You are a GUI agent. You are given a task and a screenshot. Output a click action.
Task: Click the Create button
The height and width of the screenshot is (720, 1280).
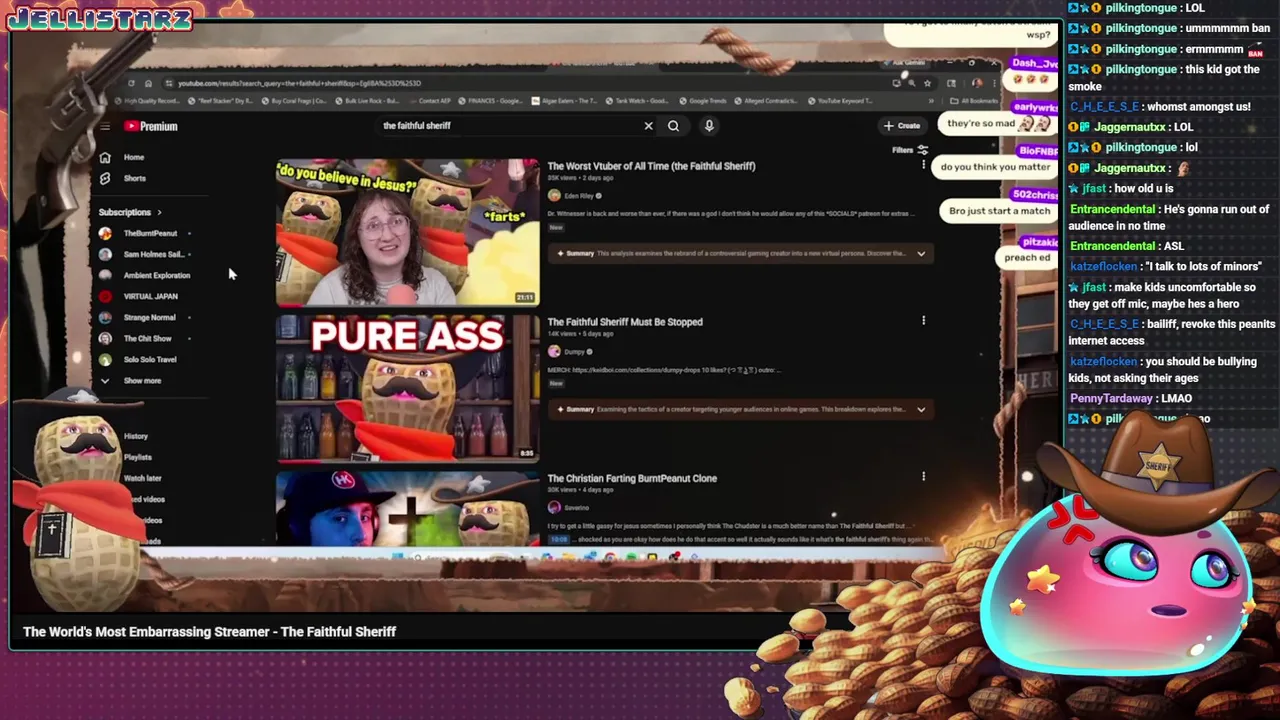point(902,126)
